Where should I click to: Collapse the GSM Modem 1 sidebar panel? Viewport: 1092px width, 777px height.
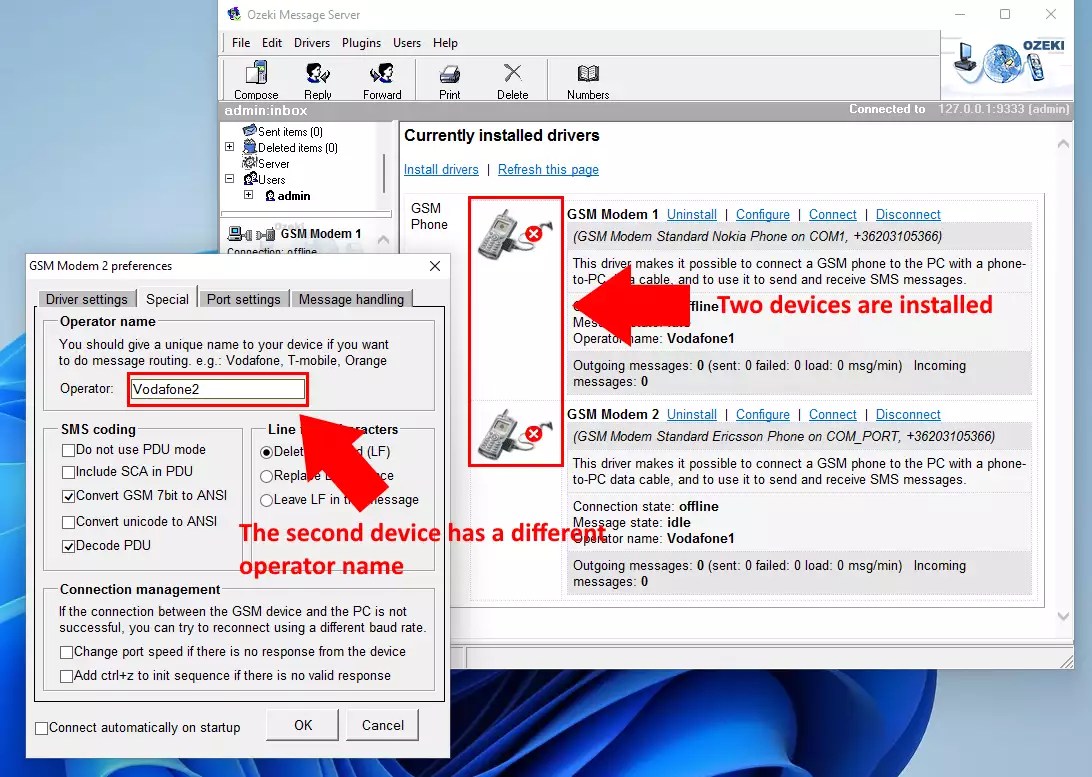coord(383,239)
